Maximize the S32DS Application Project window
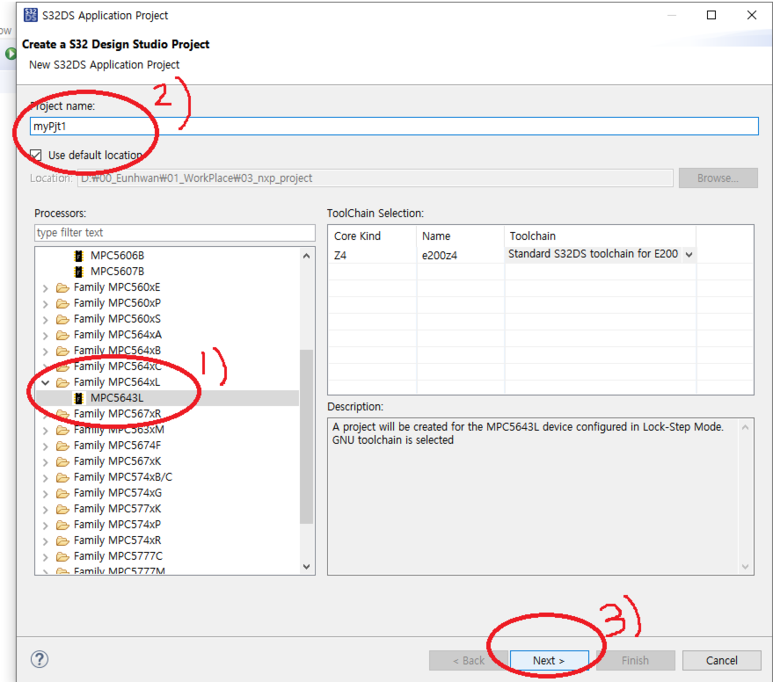Image resolution: width=773 pixels, height=682 pixels. point(711,15)
